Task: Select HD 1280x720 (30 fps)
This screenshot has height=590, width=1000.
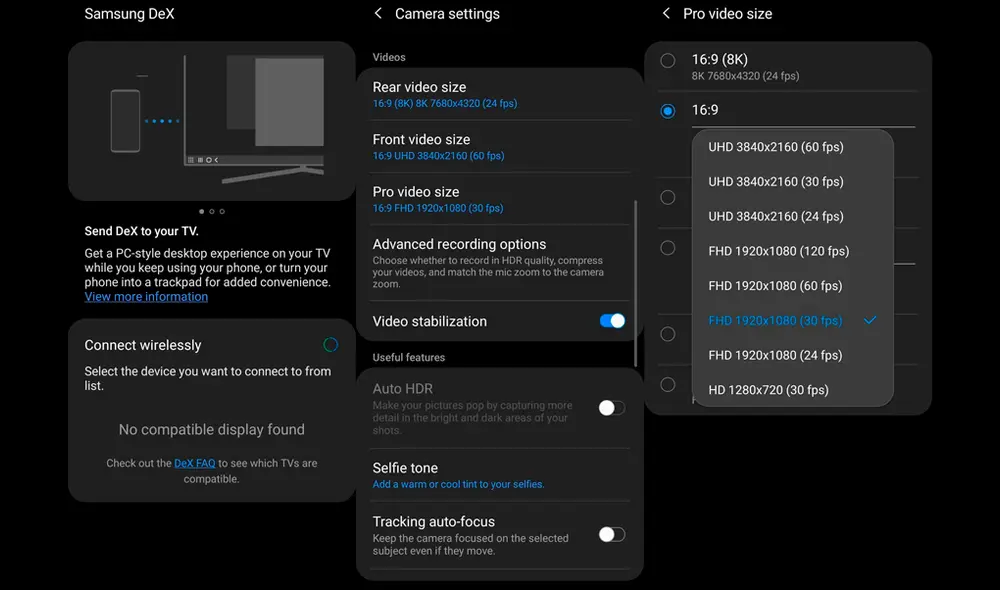Action: tap(766, 389)
